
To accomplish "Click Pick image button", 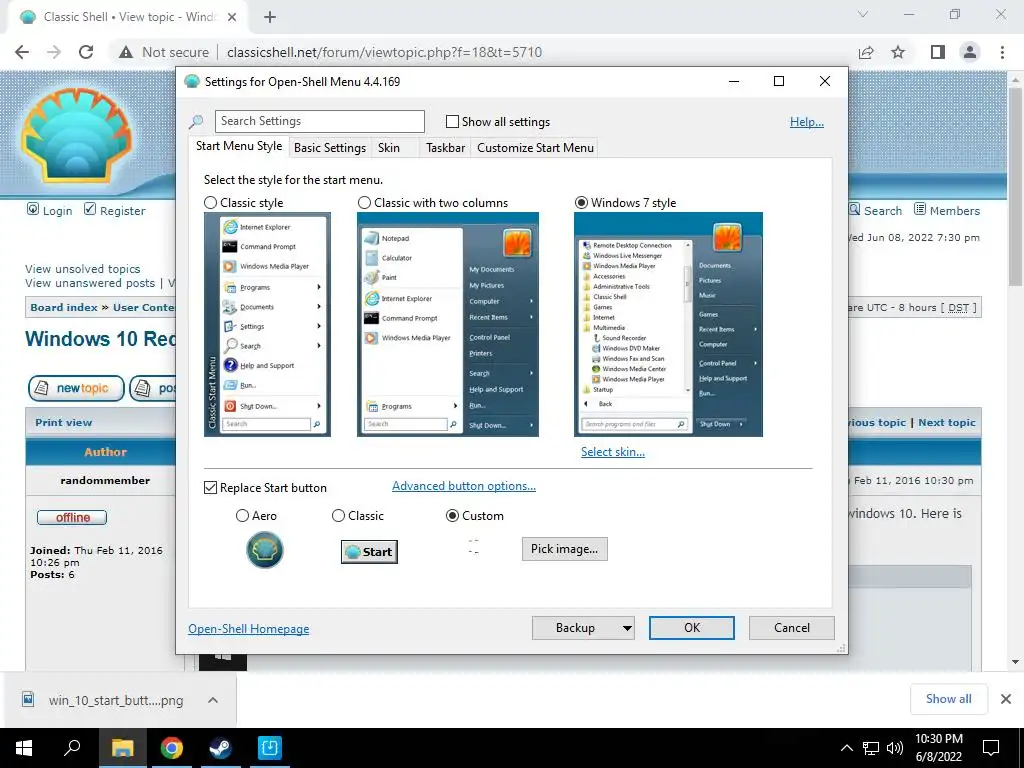I will pos(564,549).
